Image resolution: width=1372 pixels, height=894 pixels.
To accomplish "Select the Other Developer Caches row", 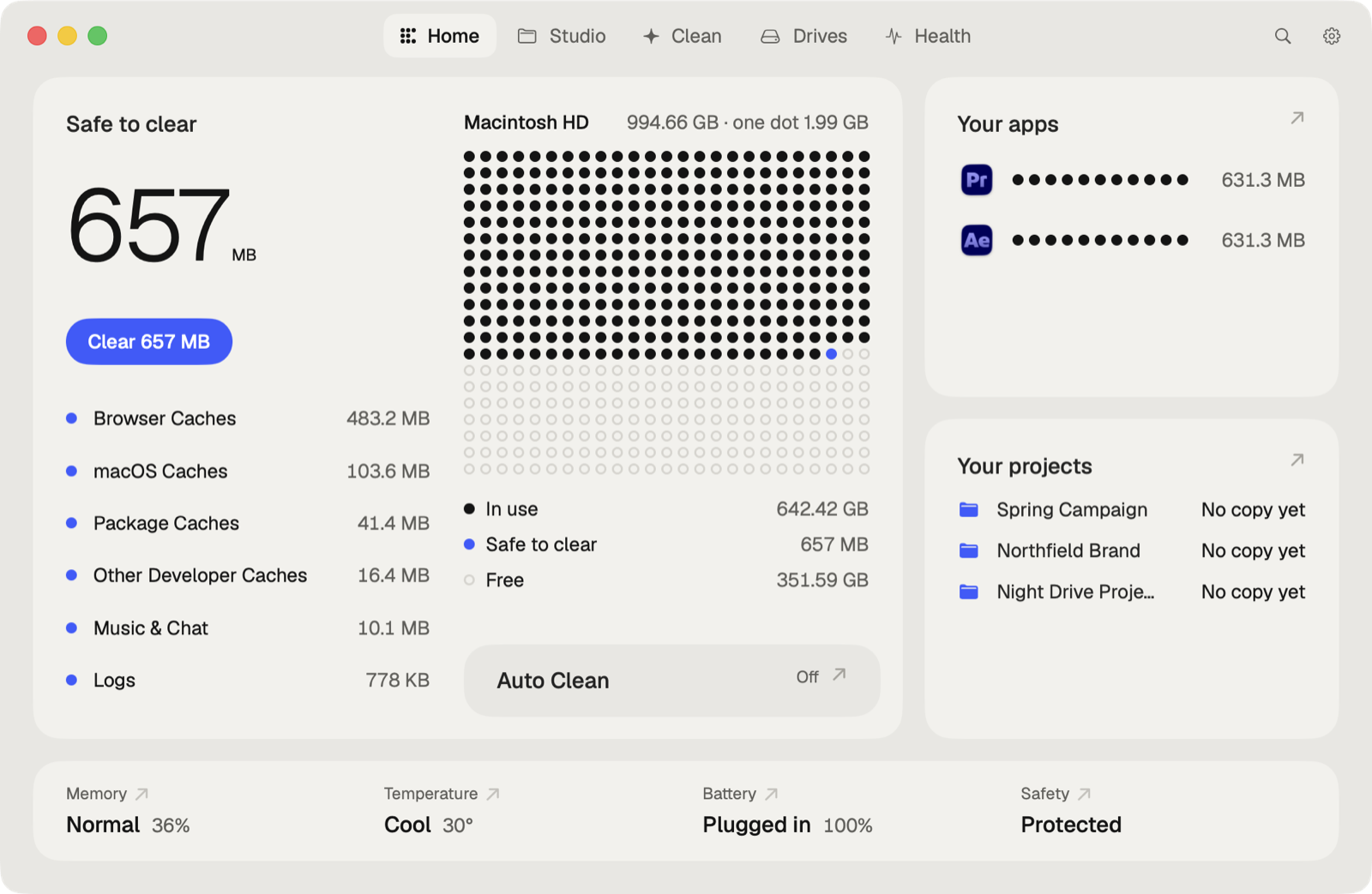I will point(248,575).
